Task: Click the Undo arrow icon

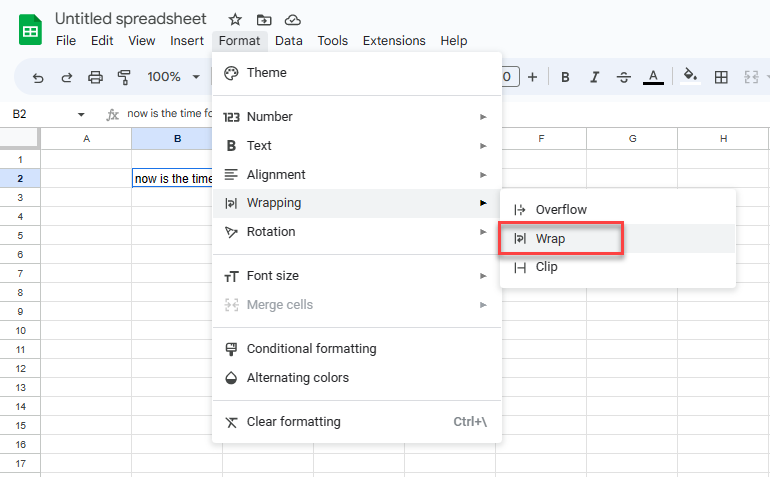Action: coord(38,77)
